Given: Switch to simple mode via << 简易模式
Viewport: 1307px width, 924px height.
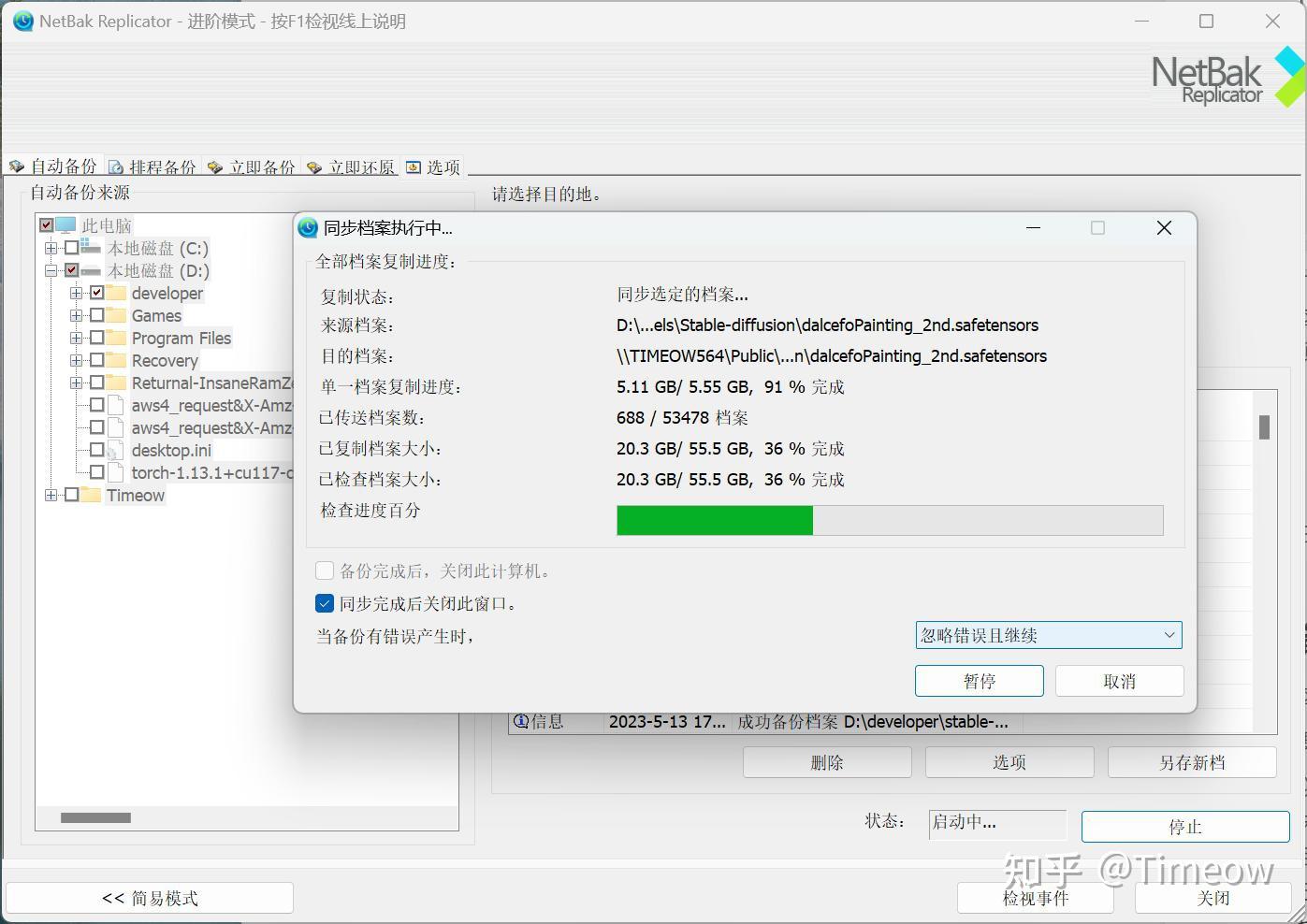Looking at the screenshot, I should point(150,897).
